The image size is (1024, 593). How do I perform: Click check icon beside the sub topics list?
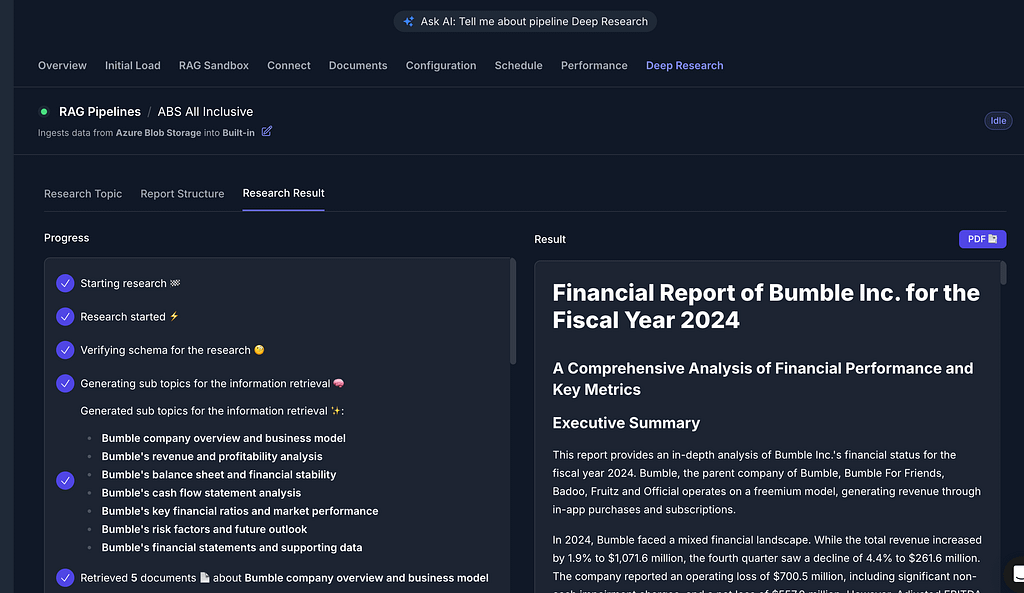click(65, 481)
